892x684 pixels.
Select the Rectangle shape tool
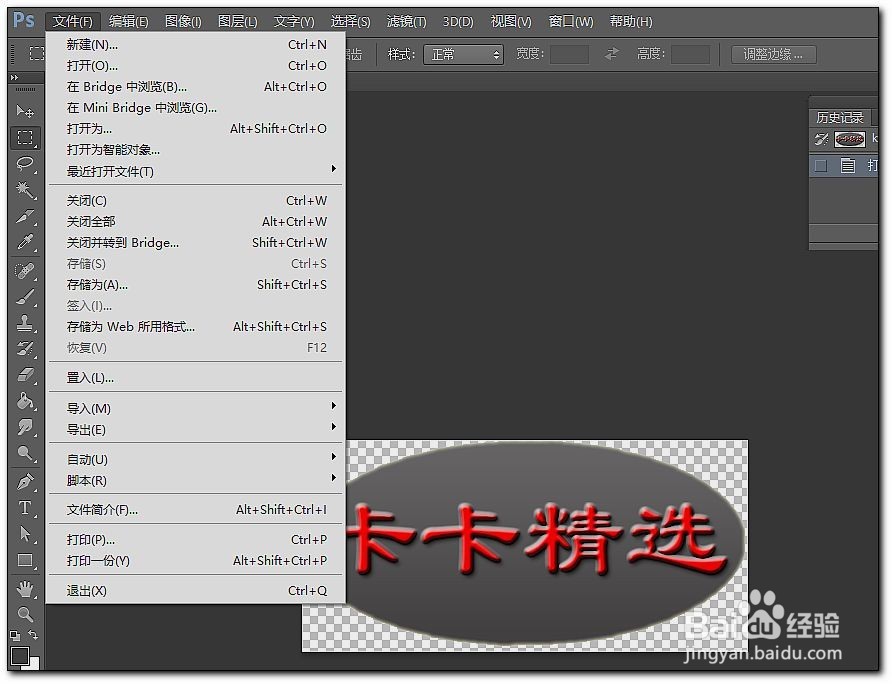25,561
